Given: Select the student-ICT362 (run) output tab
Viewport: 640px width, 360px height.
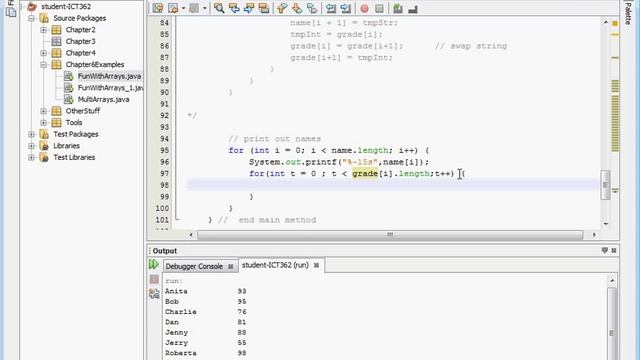Looking at the screenshot, I should tap(275, 265).
